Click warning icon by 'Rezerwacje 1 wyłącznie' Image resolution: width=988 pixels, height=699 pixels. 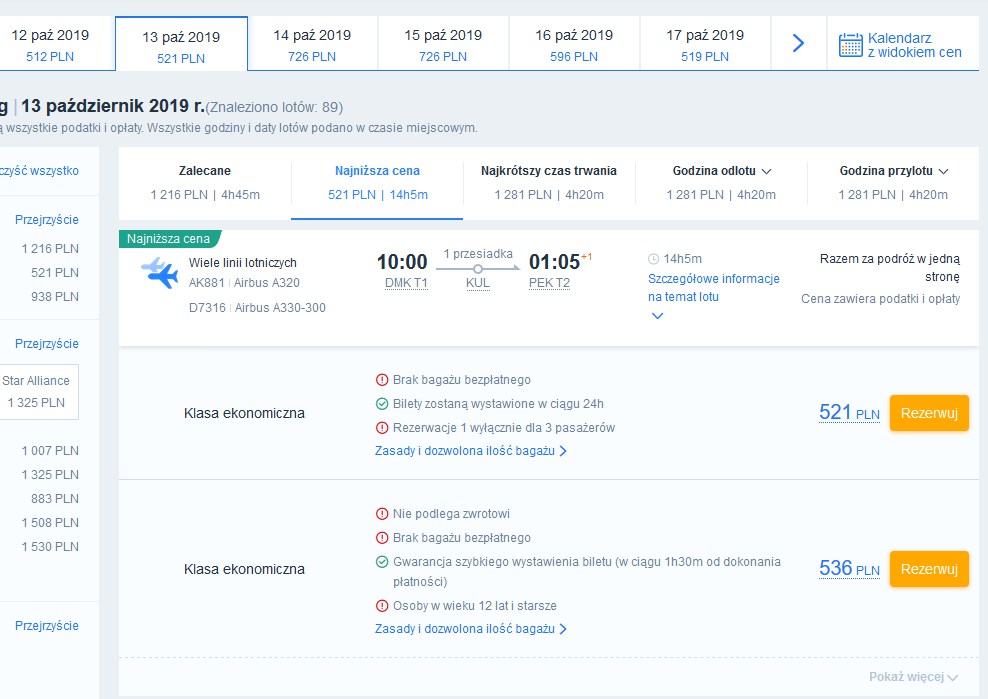click(x=382, y=428)
